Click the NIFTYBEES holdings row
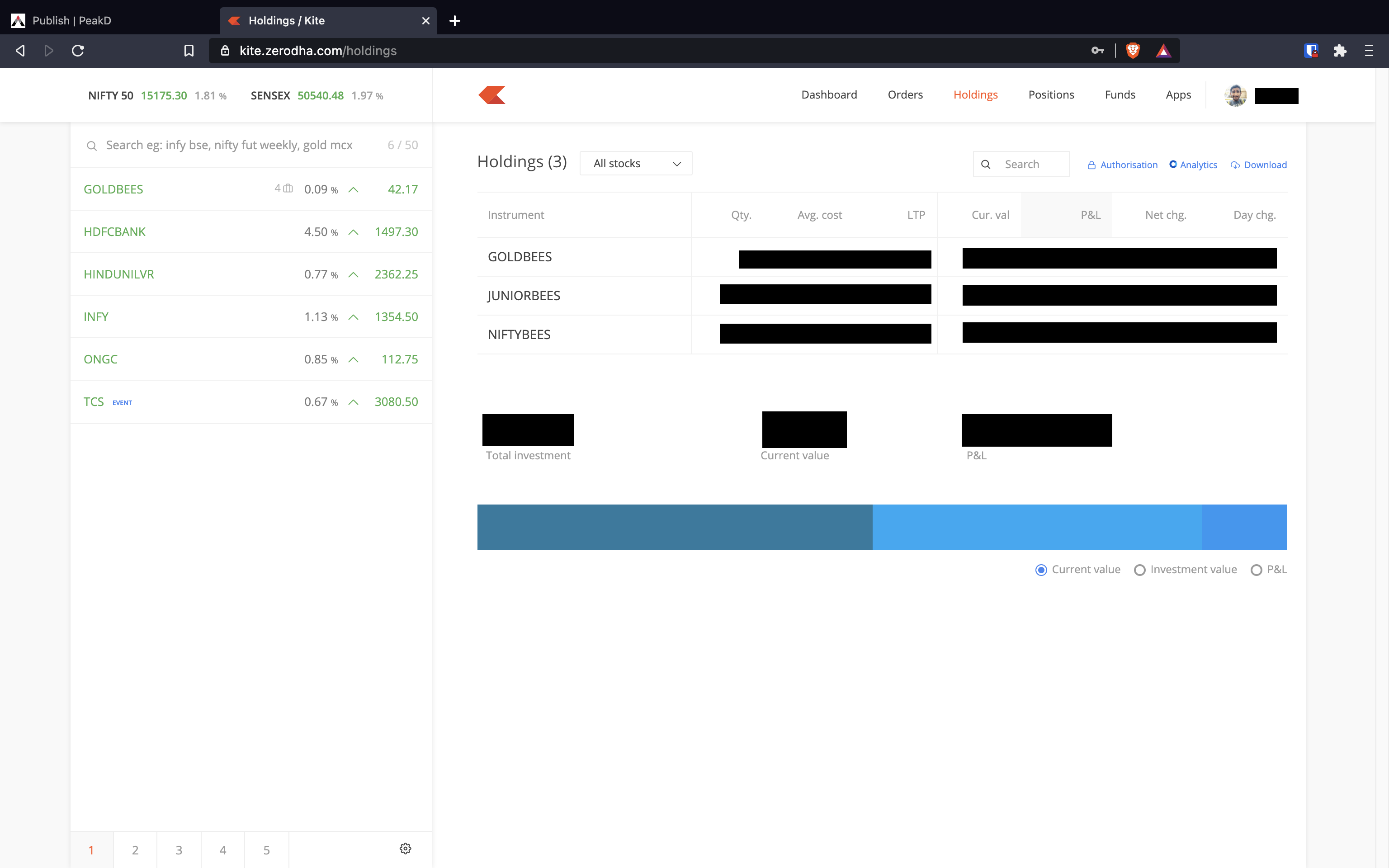 (882, 335)
